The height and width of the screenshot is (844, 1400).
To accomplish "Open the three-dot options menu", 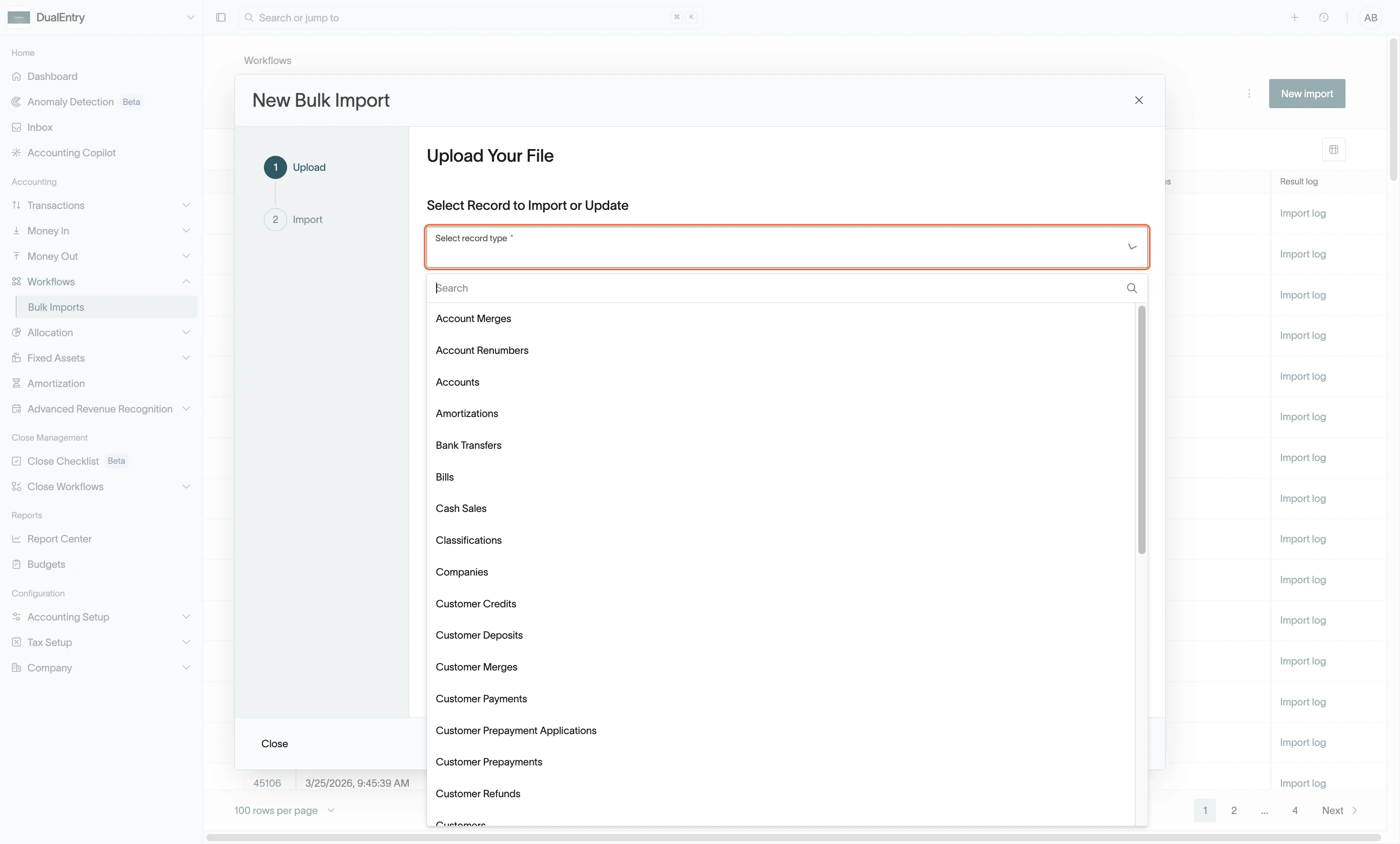I will point(1249,94).
